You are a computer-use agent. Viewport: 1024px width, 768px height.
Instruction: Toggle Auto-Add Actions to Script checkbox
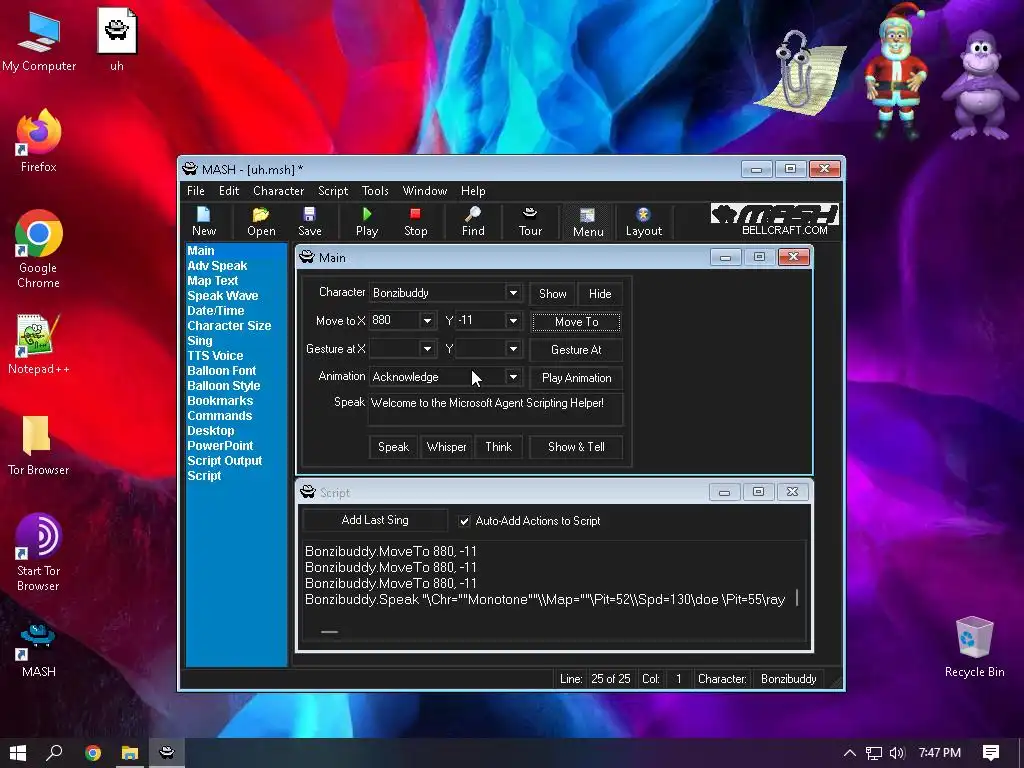pyautogui.click(x=464, y=521)
